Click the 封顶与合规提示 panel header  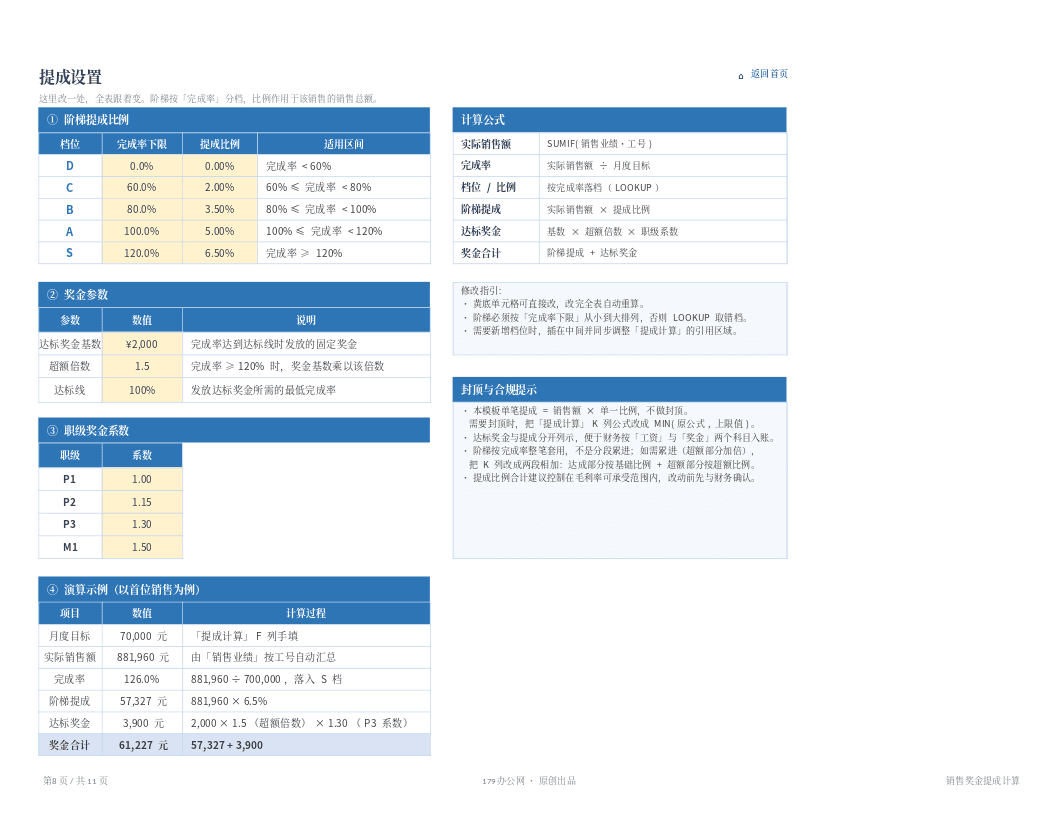pyautogui.click(x=620, y=389)
